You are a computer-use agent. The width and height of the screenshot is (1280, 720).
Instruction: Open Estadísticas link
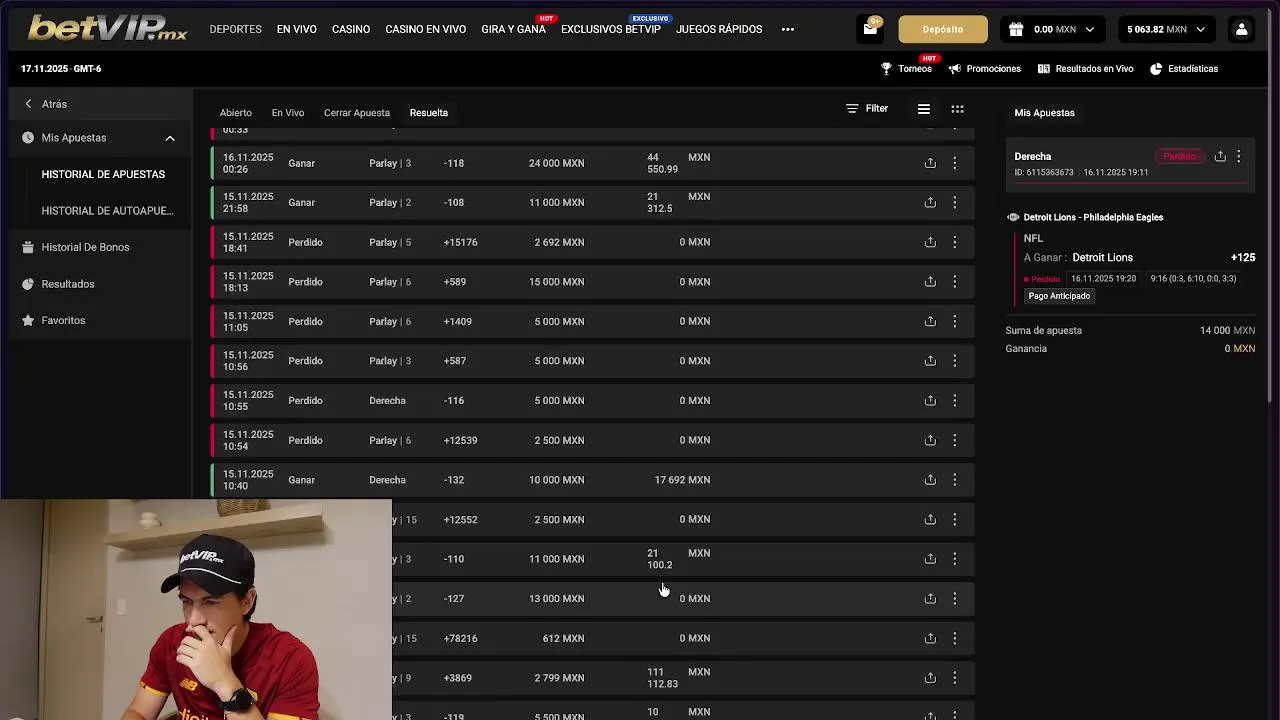(1184, 69)
